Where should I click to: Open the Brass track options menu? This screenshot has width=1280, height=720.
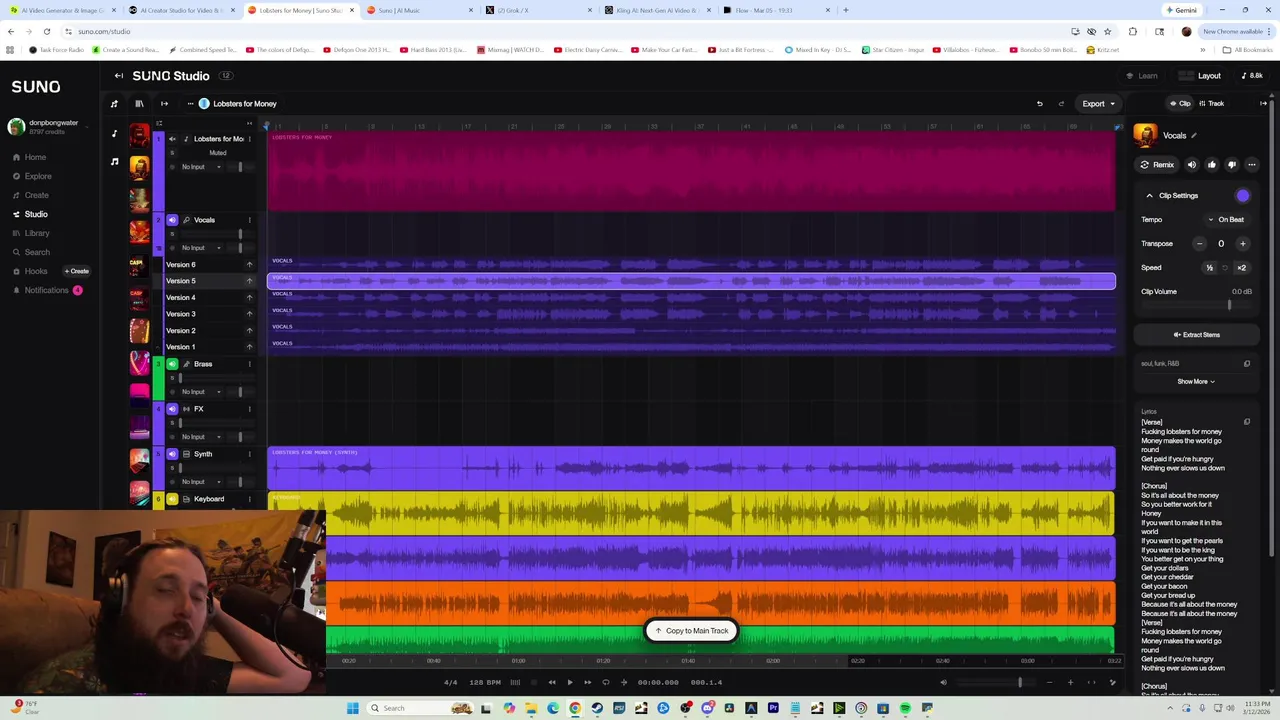pyautogui.click(x=250, y=364)
